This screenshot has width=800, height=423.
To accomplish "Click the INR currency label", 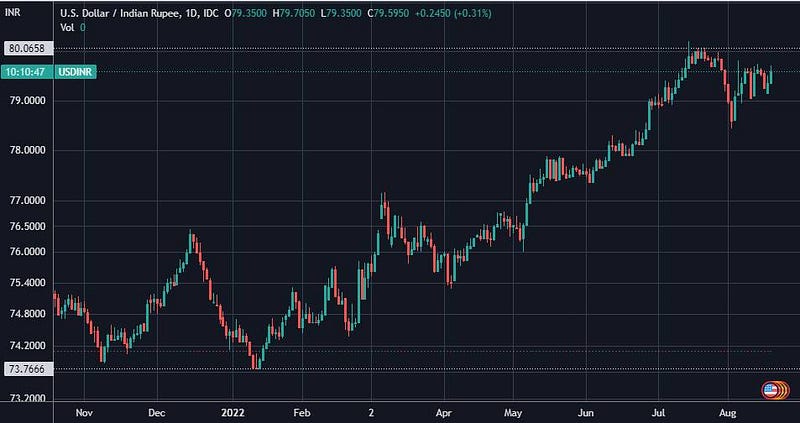I will coord(13,14).
